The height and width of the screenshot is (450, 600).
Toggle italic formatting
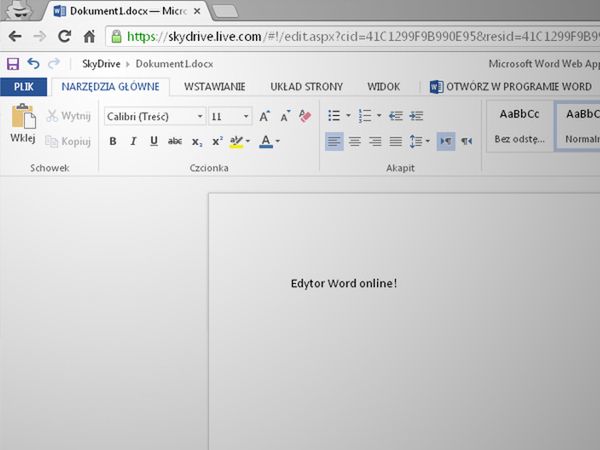click(133, 142)
